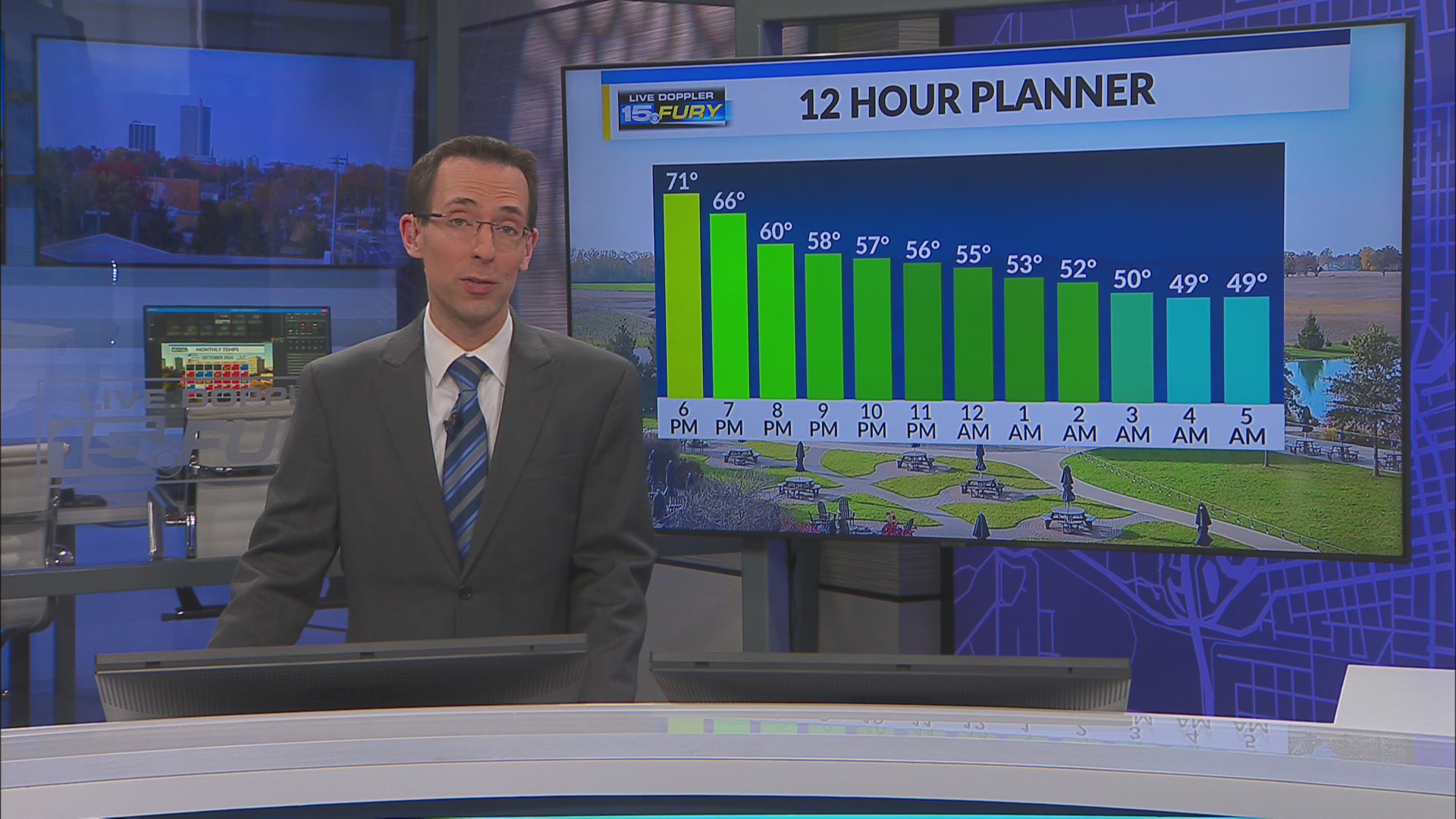1456x819 pixels.
Task: Click the 55° temperature label
Action: point(973,254)
